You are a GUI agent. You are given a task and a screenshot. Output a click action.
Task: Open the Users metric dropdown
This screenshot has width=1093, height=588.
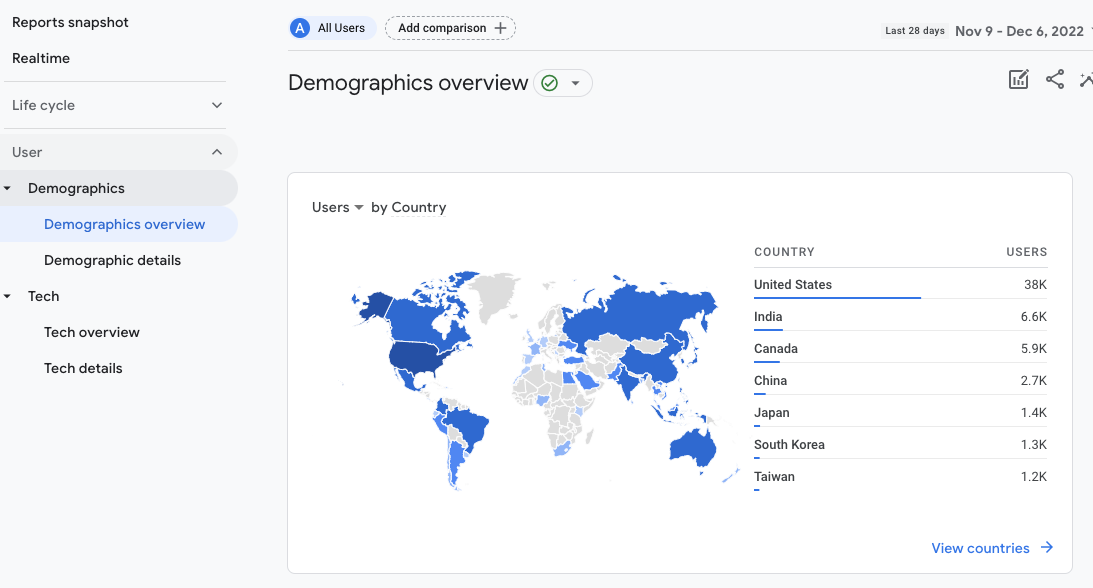pos(337,208)
